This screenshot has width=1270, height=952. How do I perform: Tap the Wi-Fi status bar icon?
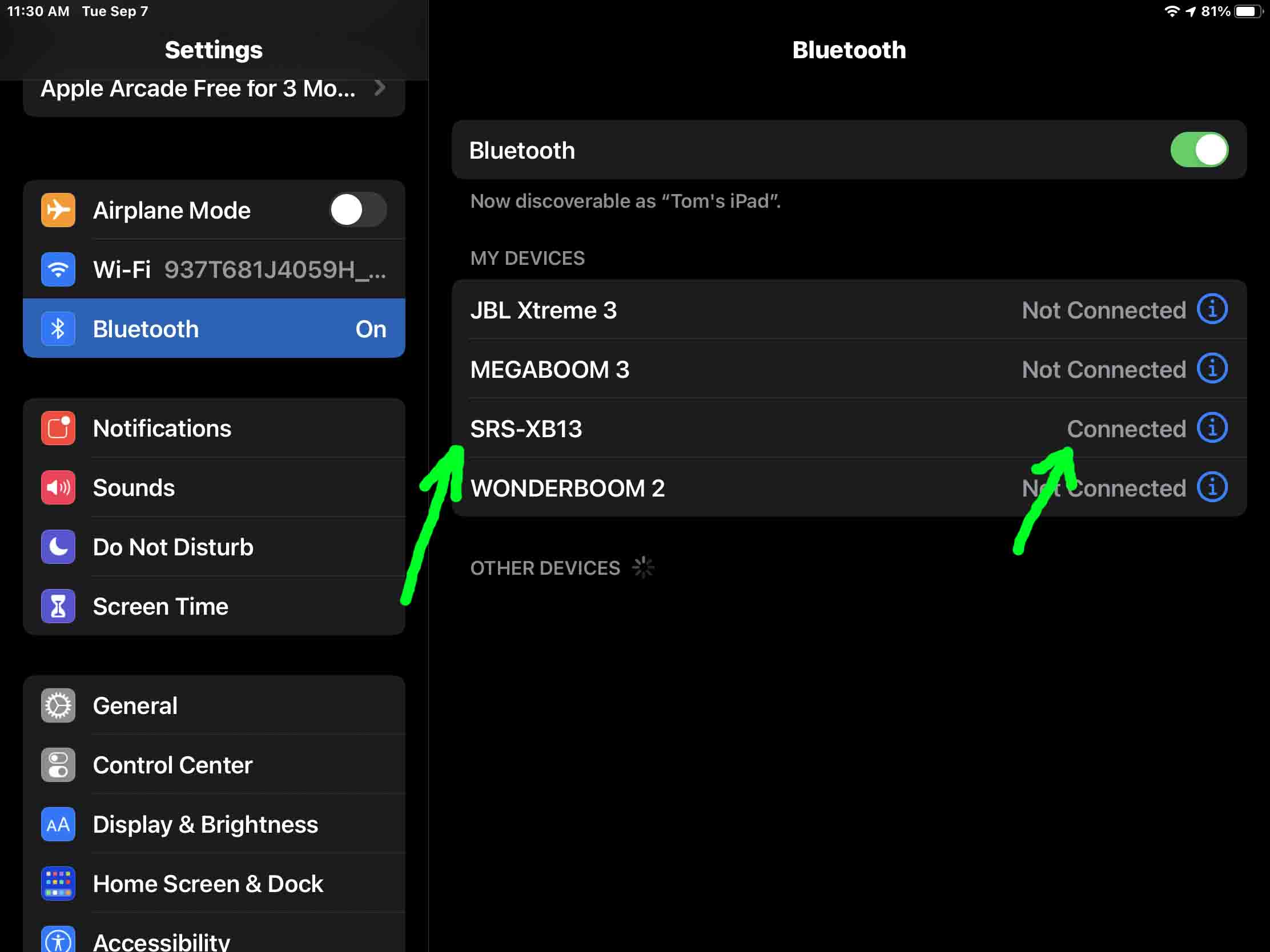(x=1171, y=11)
